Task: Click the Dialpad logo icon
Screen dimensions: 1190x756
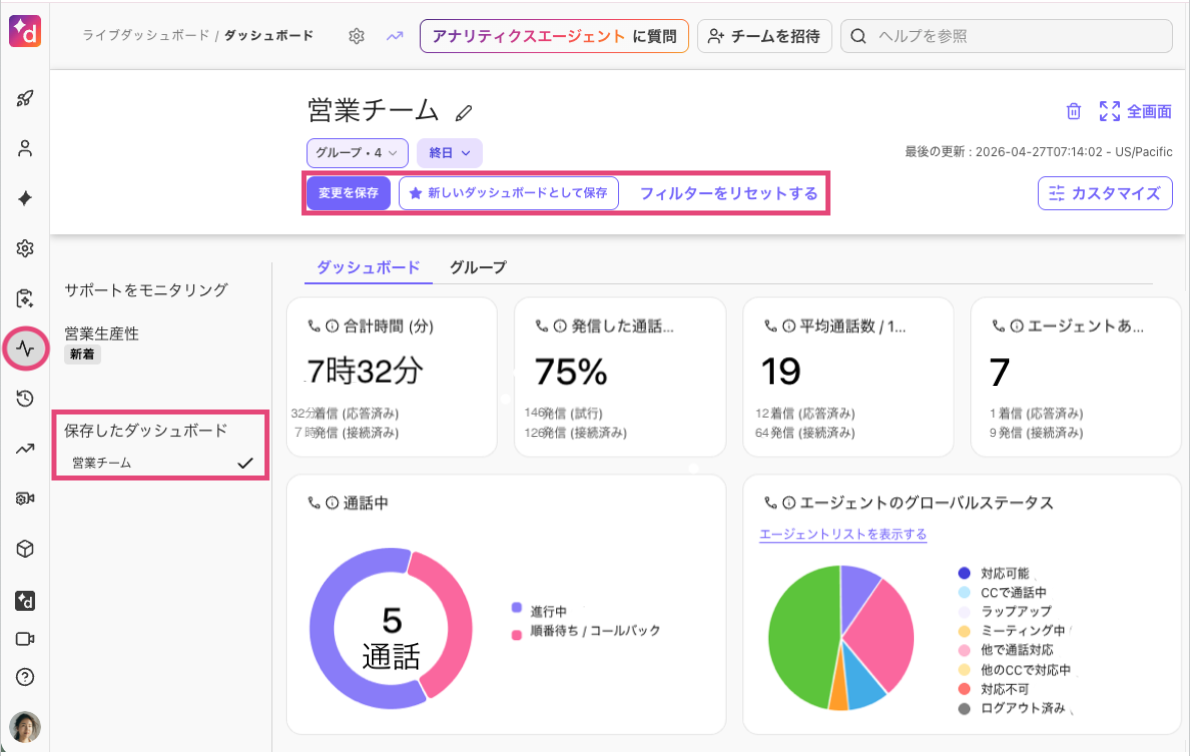Action: point(25,31)
